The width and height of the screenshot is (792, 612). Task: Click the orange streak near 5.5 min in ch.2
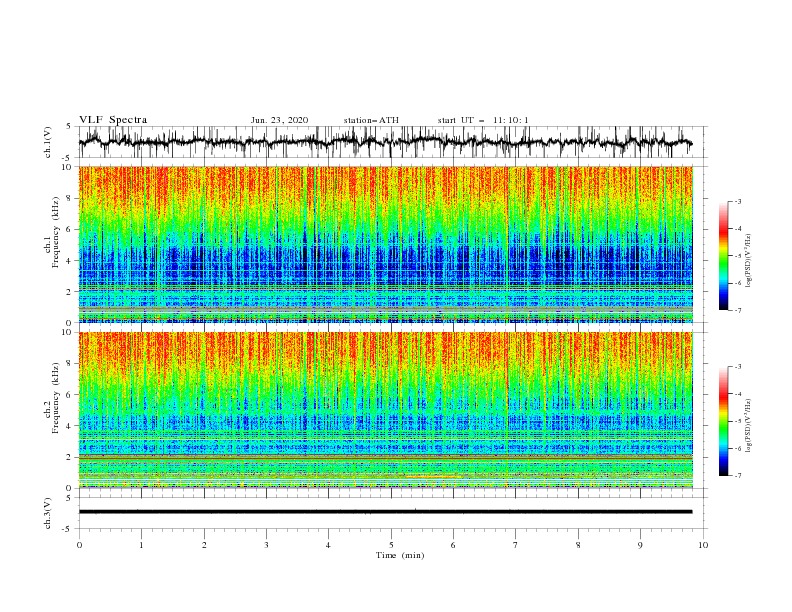coord(432,476)
